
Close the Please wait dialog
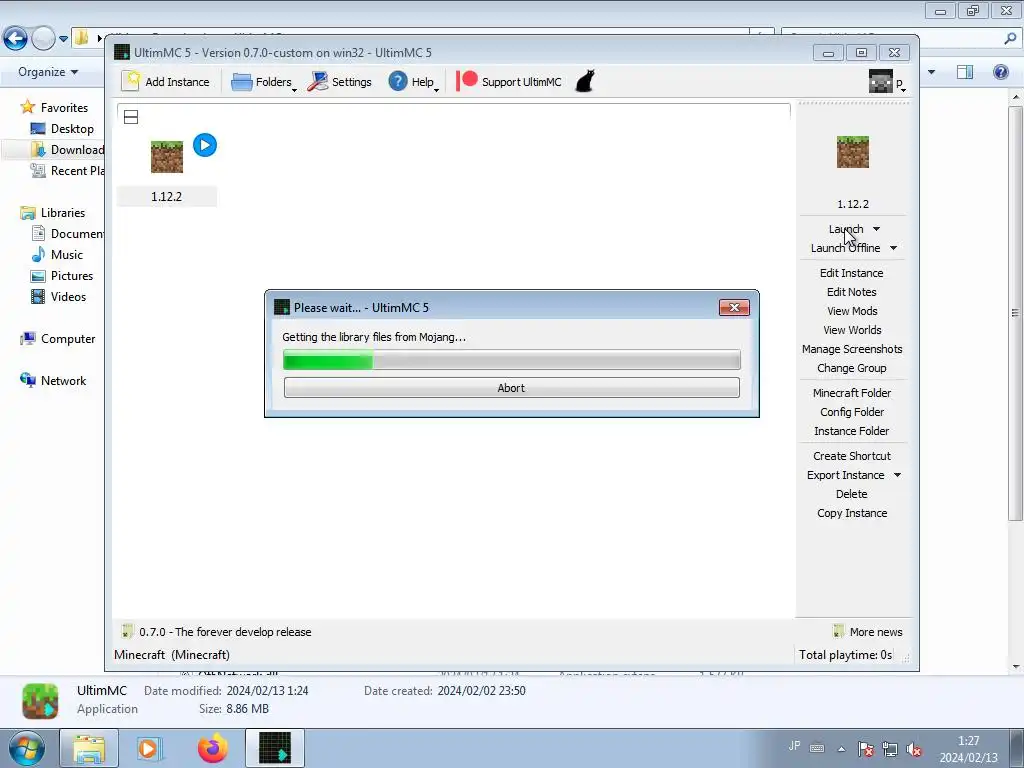coord(734,308)
